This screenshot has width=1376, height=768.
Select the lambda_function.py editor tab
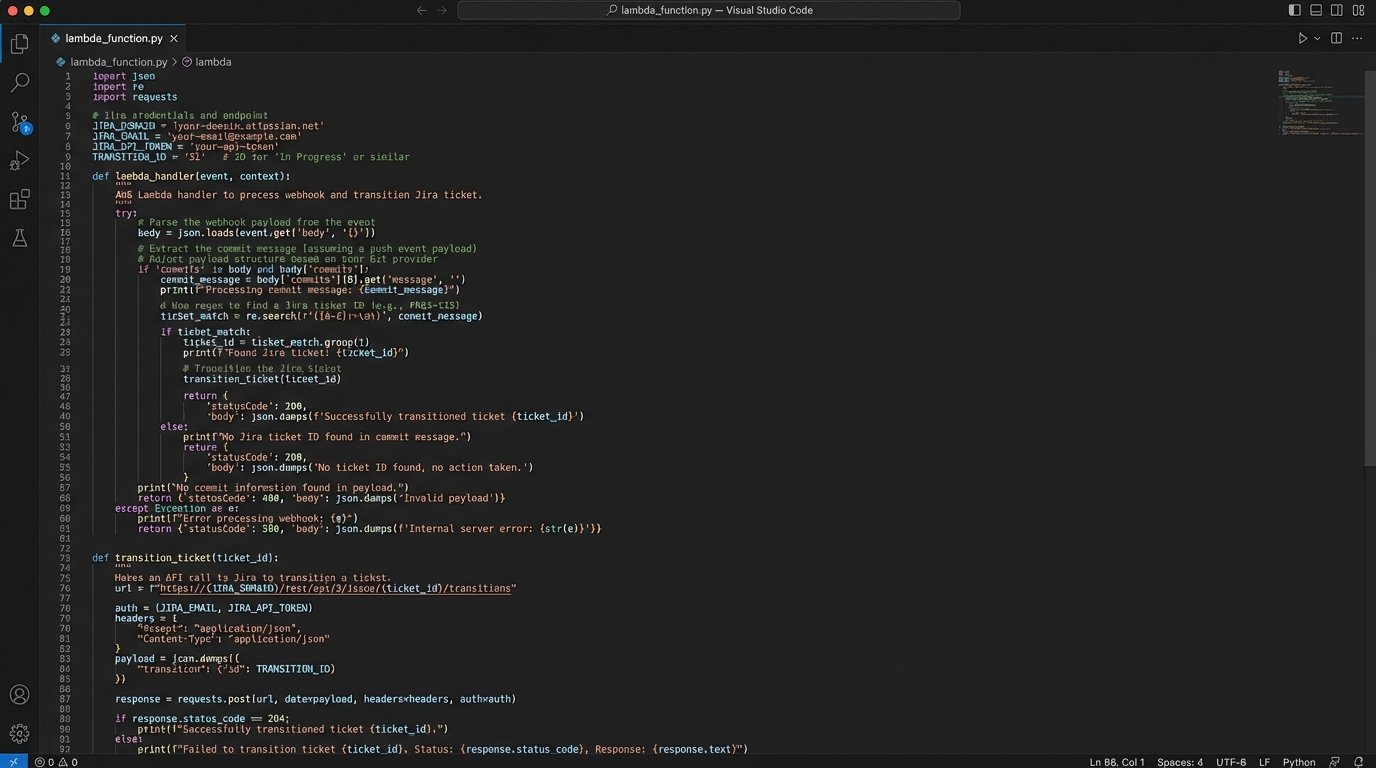(x=113, y=38)
